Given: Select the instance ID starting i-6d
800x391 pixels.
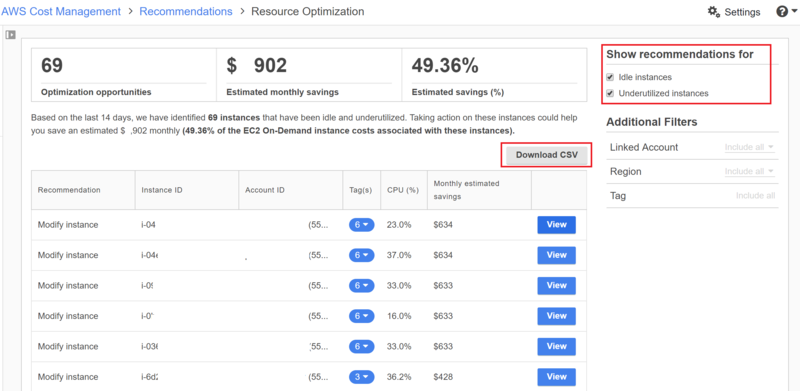Looking at the screenshot, I should pyautogui.click(x=149, y=377).
